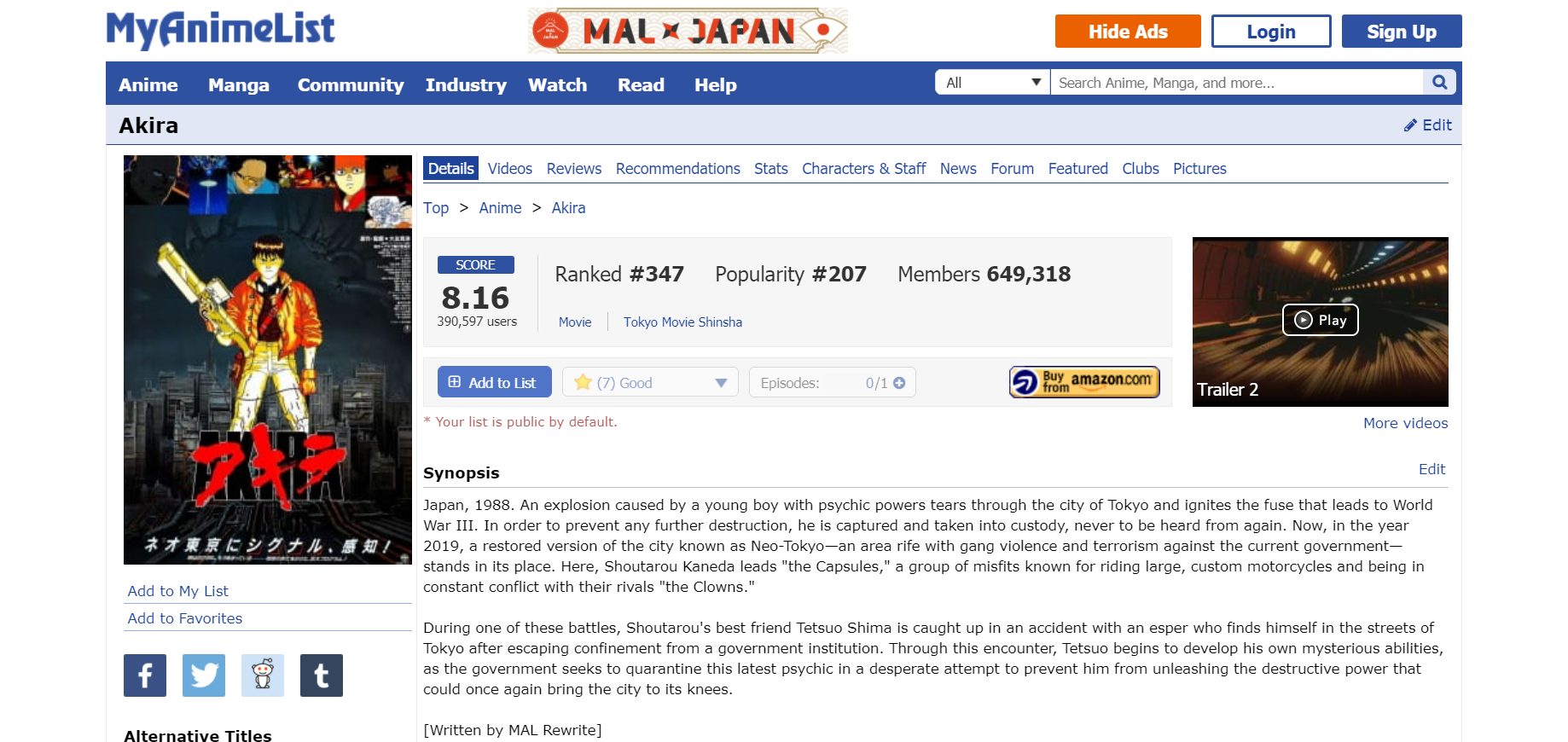Click the Hide Ads button
The height and width of the screenshot is (742, 1568).
tap(1127, 32)
